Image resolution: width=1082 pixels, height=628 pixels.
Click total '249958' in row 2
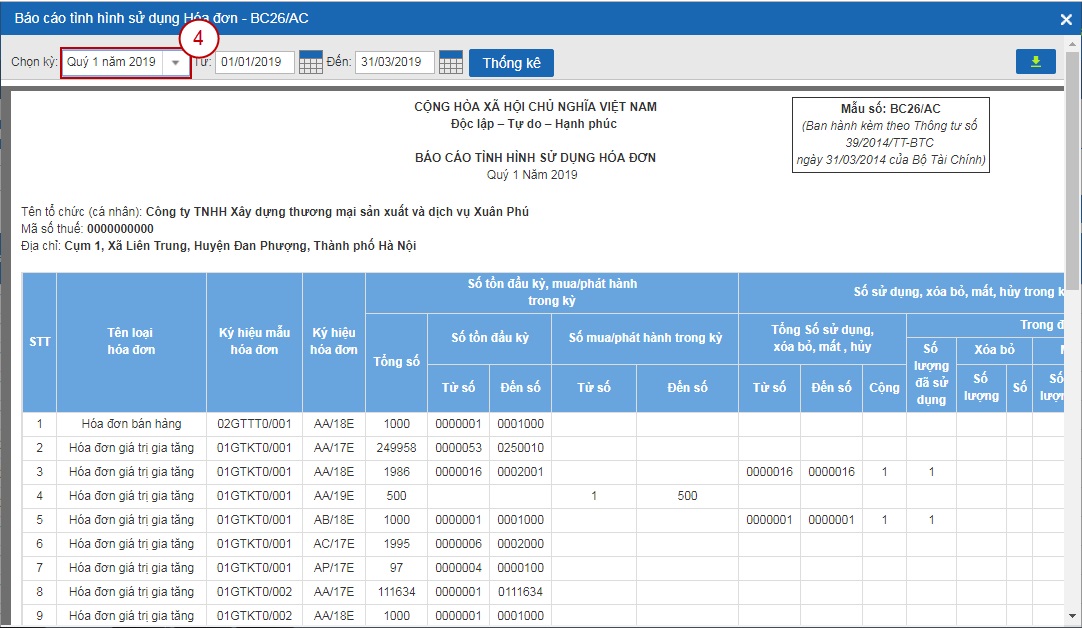pyautogui.click(x=396, y=448)
